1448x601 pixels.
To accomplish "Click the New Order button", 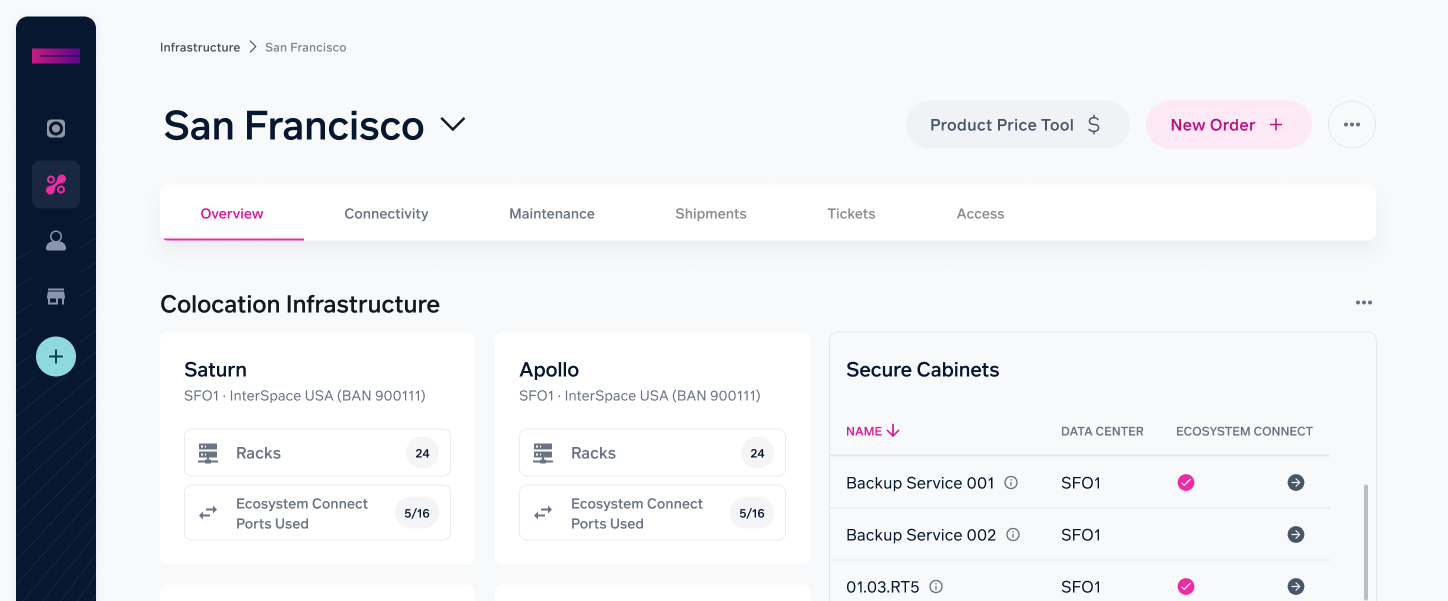I will (1229, 125).
